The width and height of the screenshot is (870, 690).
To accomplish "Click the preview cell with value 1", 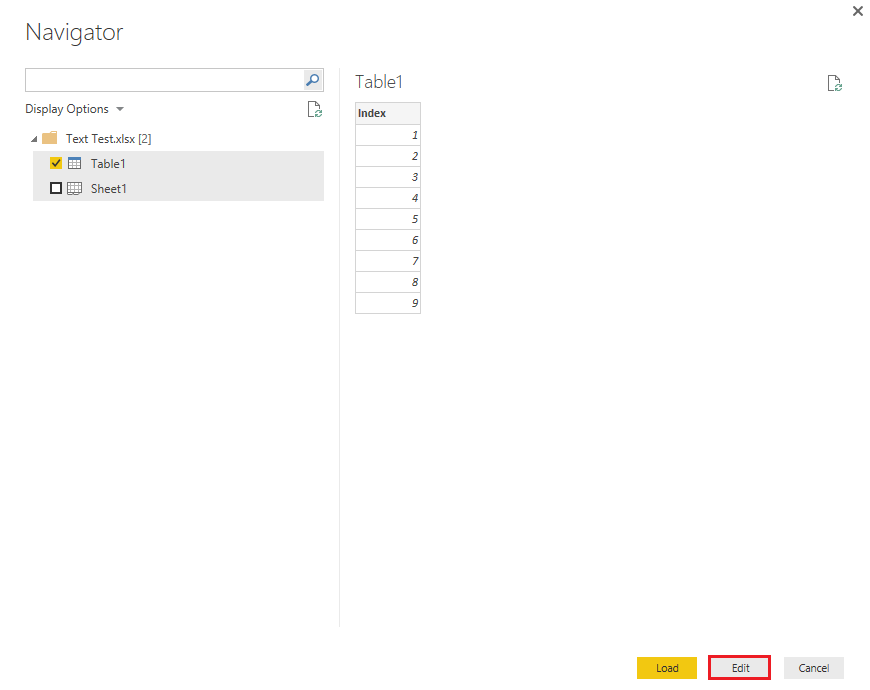I will point(388,135).
